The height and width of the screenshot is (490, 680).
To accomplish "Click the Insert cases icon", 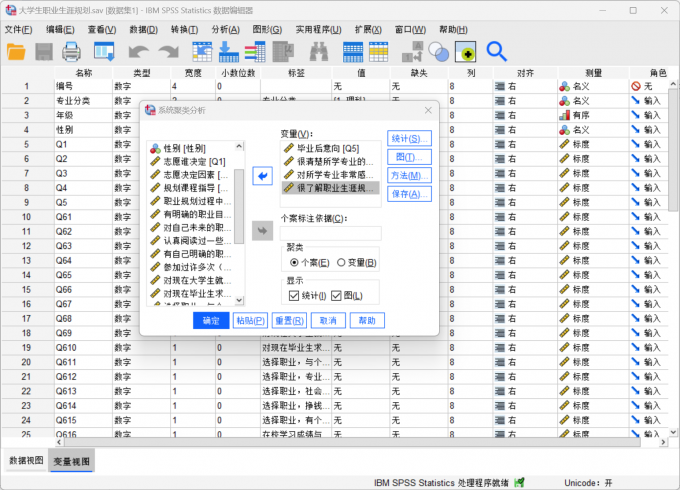I will tap(353, 52).
